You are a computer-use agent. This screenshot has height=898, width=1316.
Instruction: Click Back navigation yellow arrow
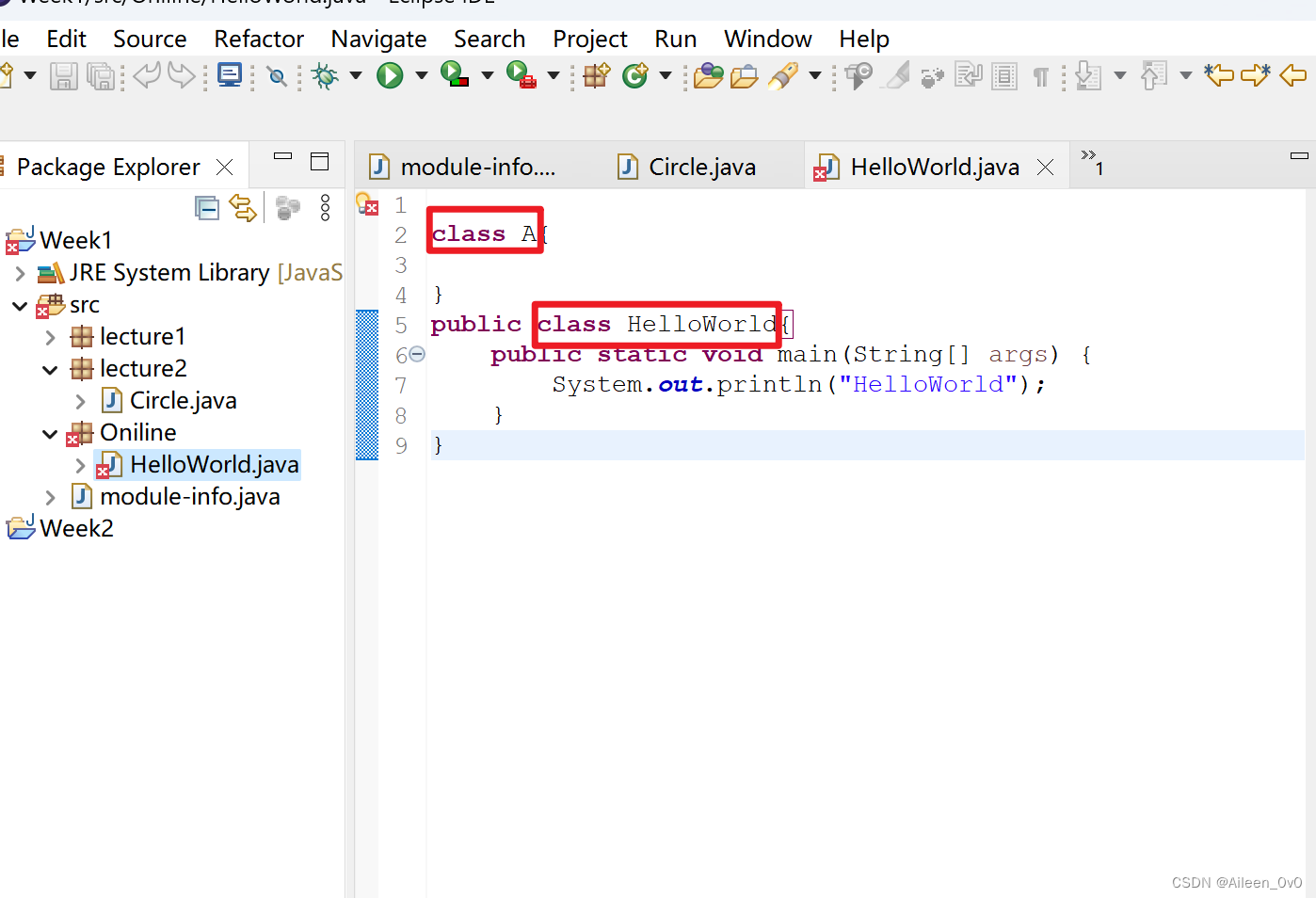pyautogui.click(x=1293, y=74)
